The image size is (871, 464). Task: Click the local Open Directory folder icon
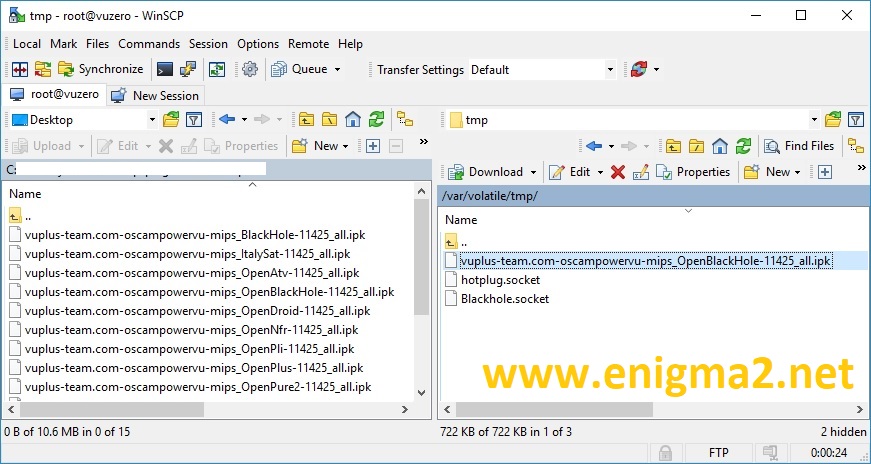(171, 119)
